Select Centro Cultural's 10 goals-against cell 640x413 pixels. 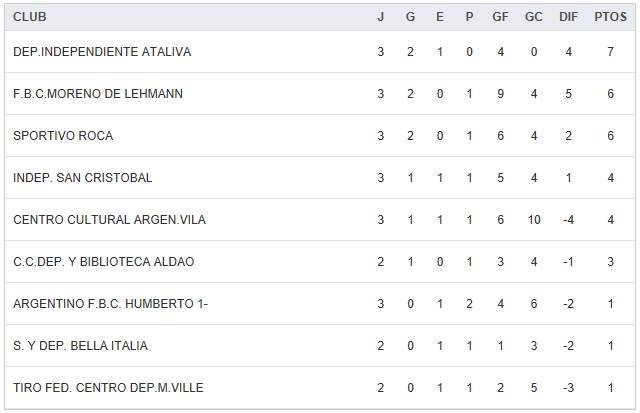point(534,220)
